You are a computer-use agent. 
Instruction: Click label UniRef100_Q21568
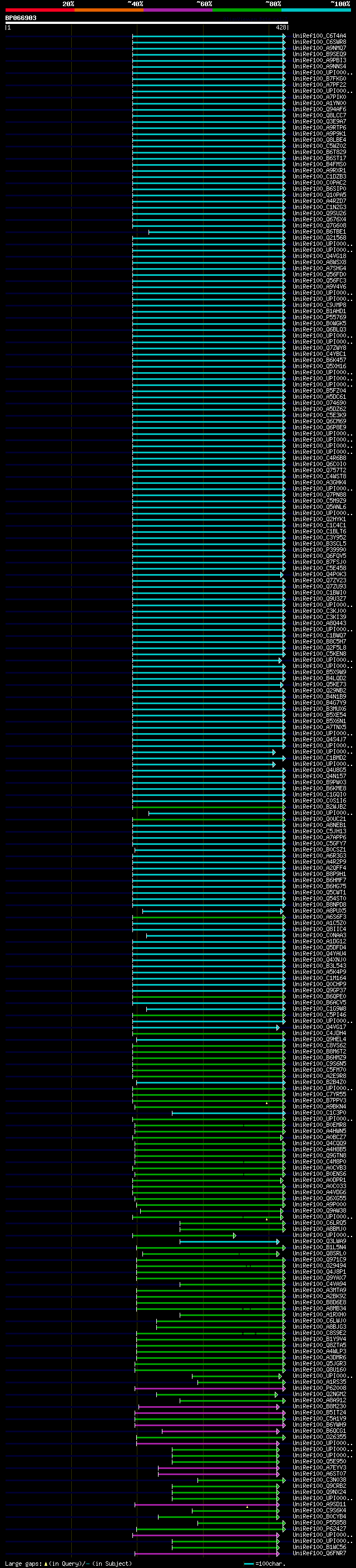pyautogui.click(x=319, y=238)
